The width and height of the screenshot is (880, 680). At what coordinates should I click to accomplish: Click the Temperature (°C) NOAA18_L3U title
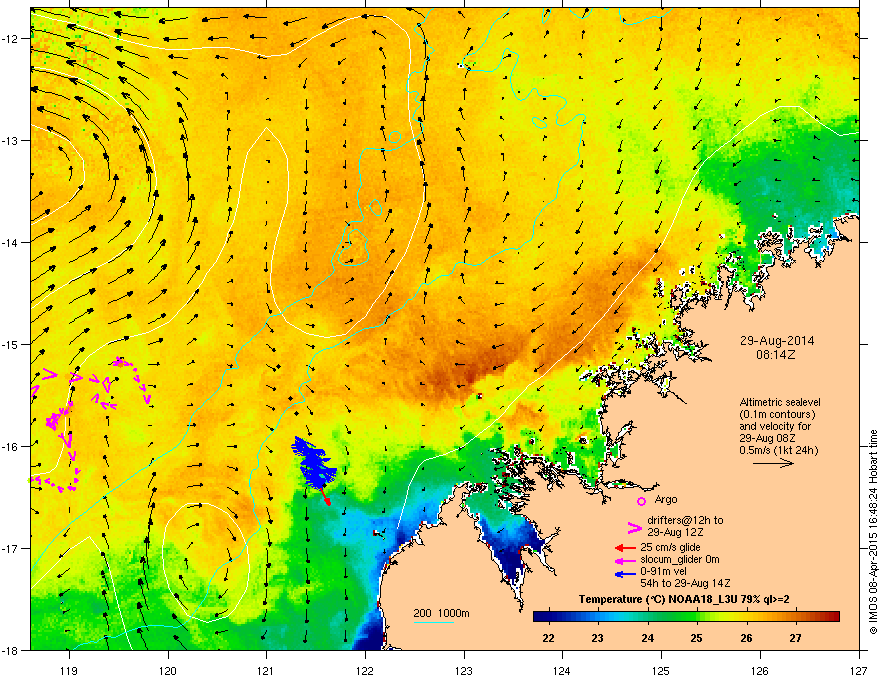(684, 600)
